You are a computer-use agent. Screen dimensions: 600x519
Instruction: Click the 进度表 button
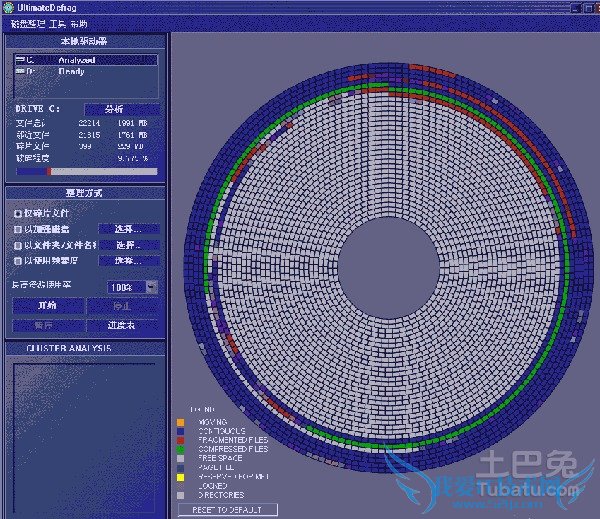point(122,325)
